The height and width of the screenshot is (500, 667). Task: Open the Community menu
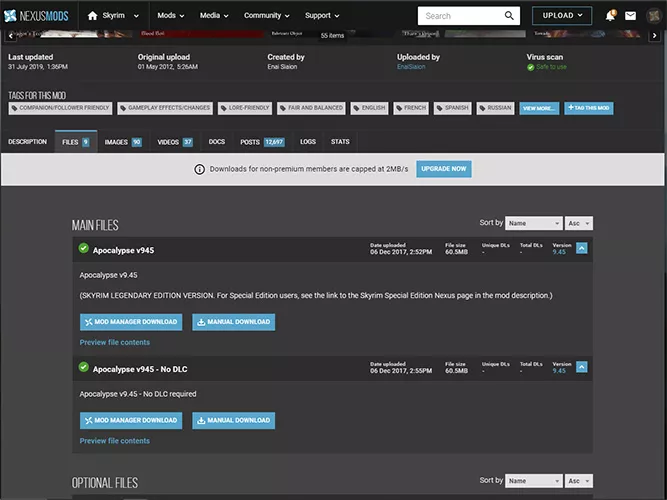[x=266, y=16]
